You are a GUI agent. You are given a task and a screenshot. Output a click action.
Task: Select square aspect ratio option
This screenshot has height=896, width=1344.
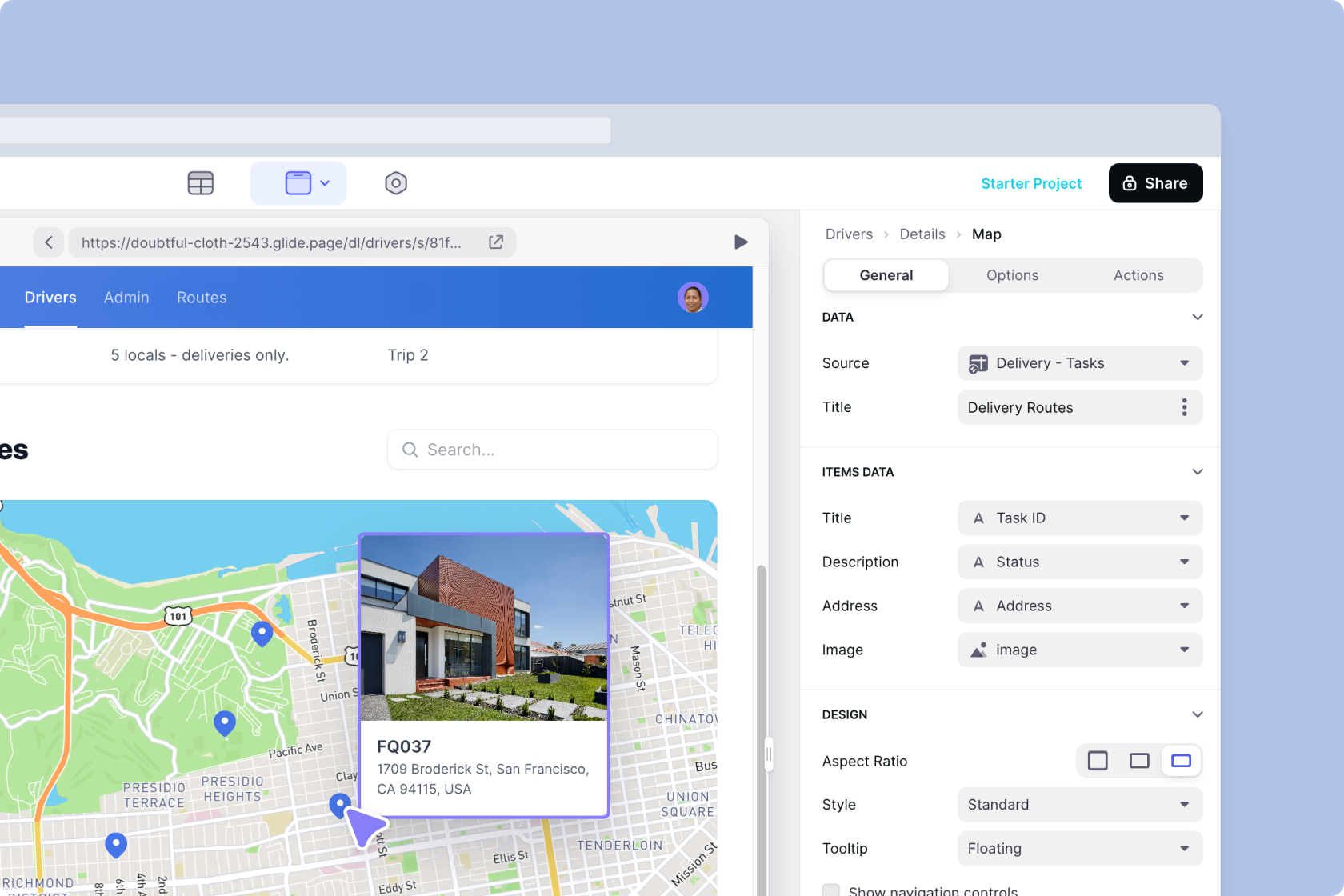point(1098,761)
